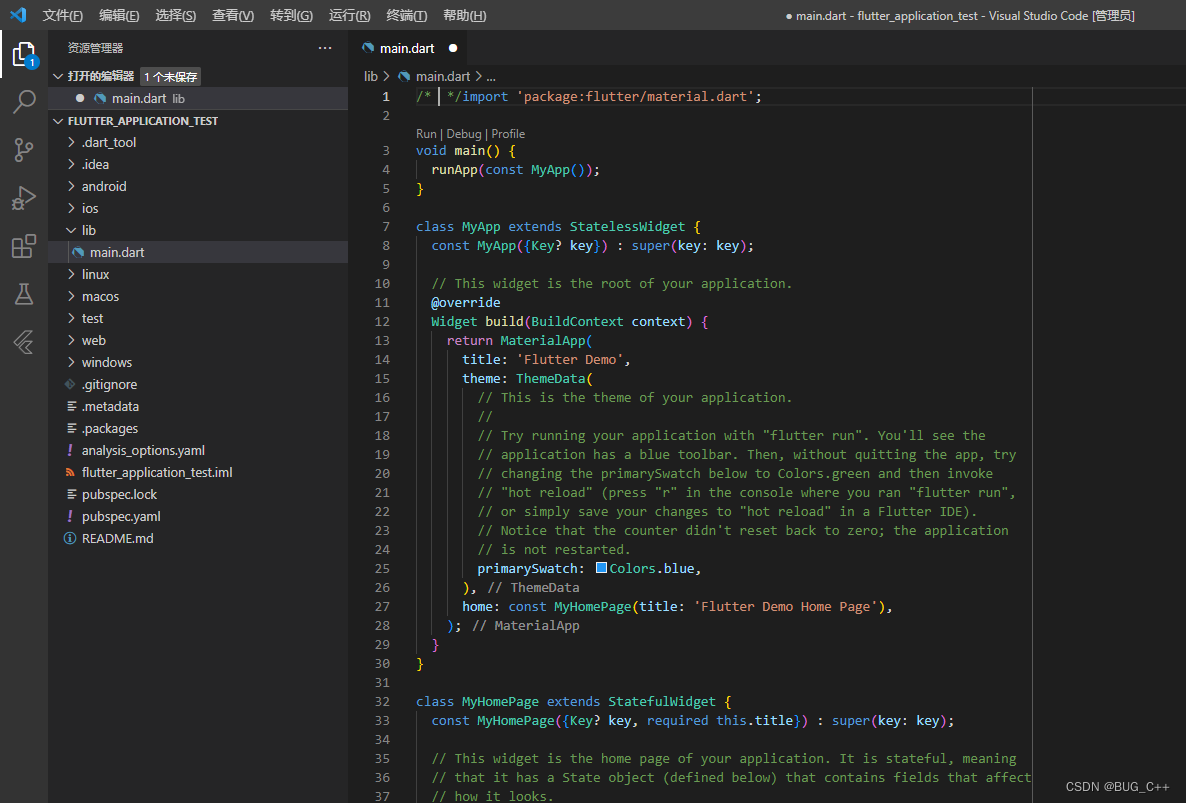Click the VS Code logo icon

[18, 15]
